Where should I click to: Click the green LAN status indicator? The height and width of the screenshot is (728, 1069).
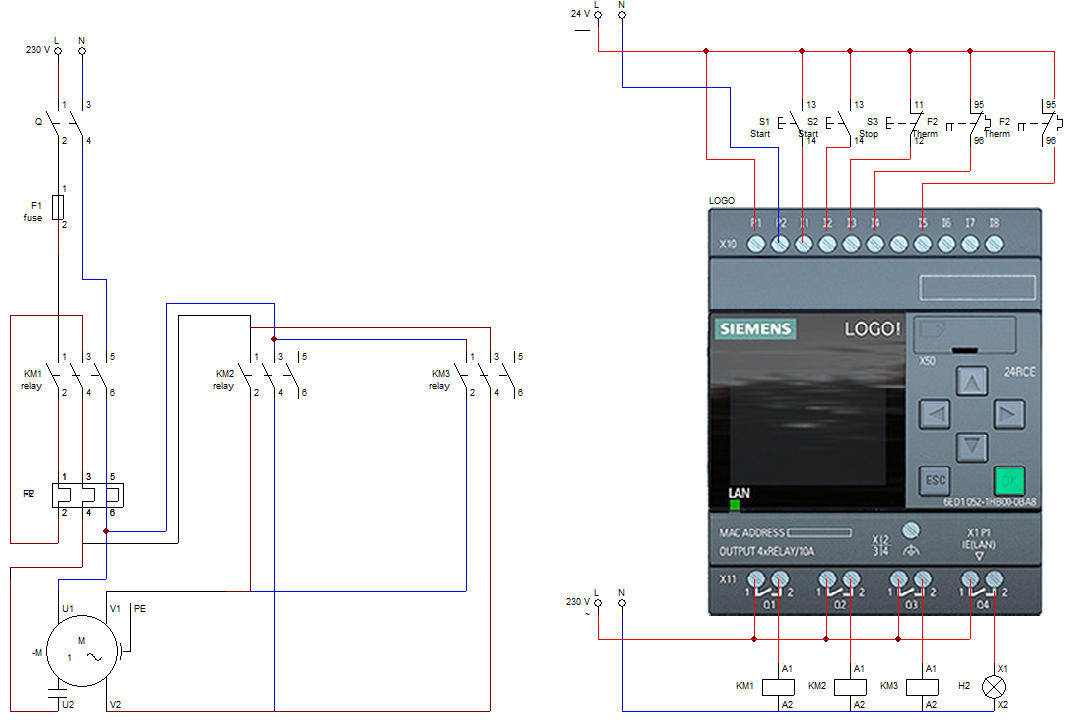(734, 505)
